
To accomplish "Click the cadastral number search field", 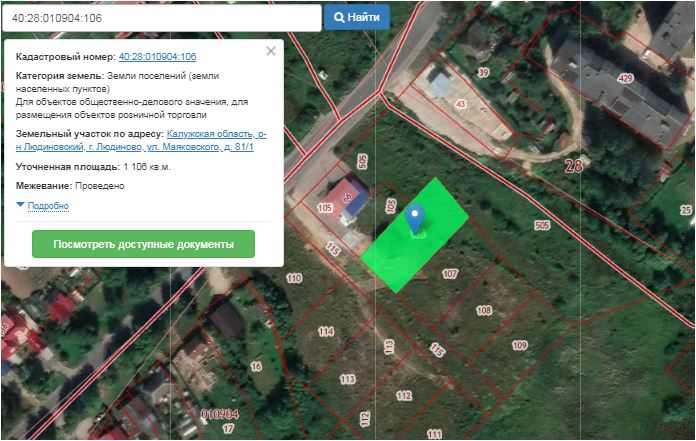I will (x=162, y=18).
